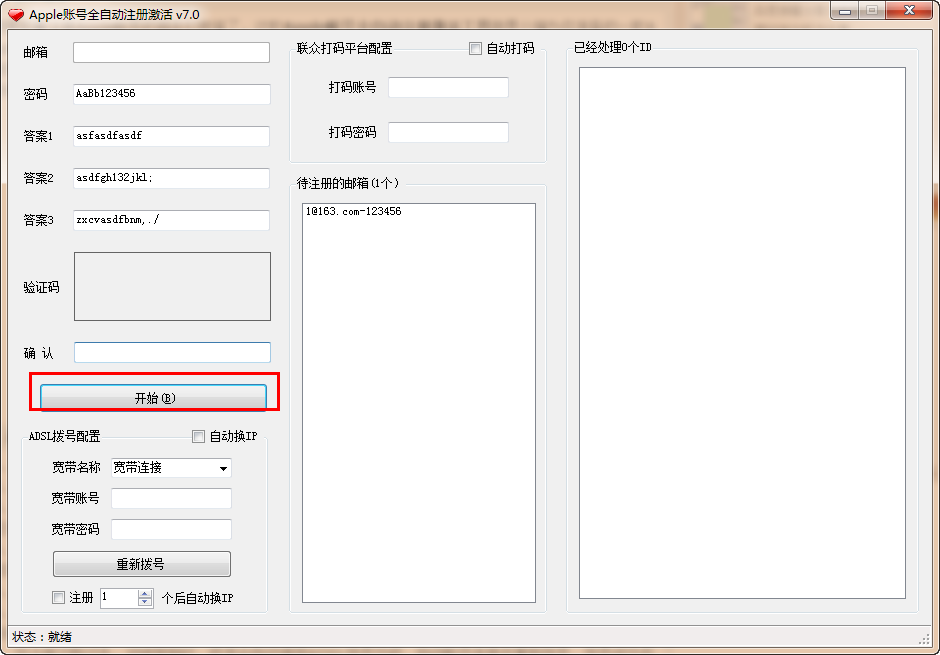Click the 密码 field containing AaBb123456

point(171,94)
